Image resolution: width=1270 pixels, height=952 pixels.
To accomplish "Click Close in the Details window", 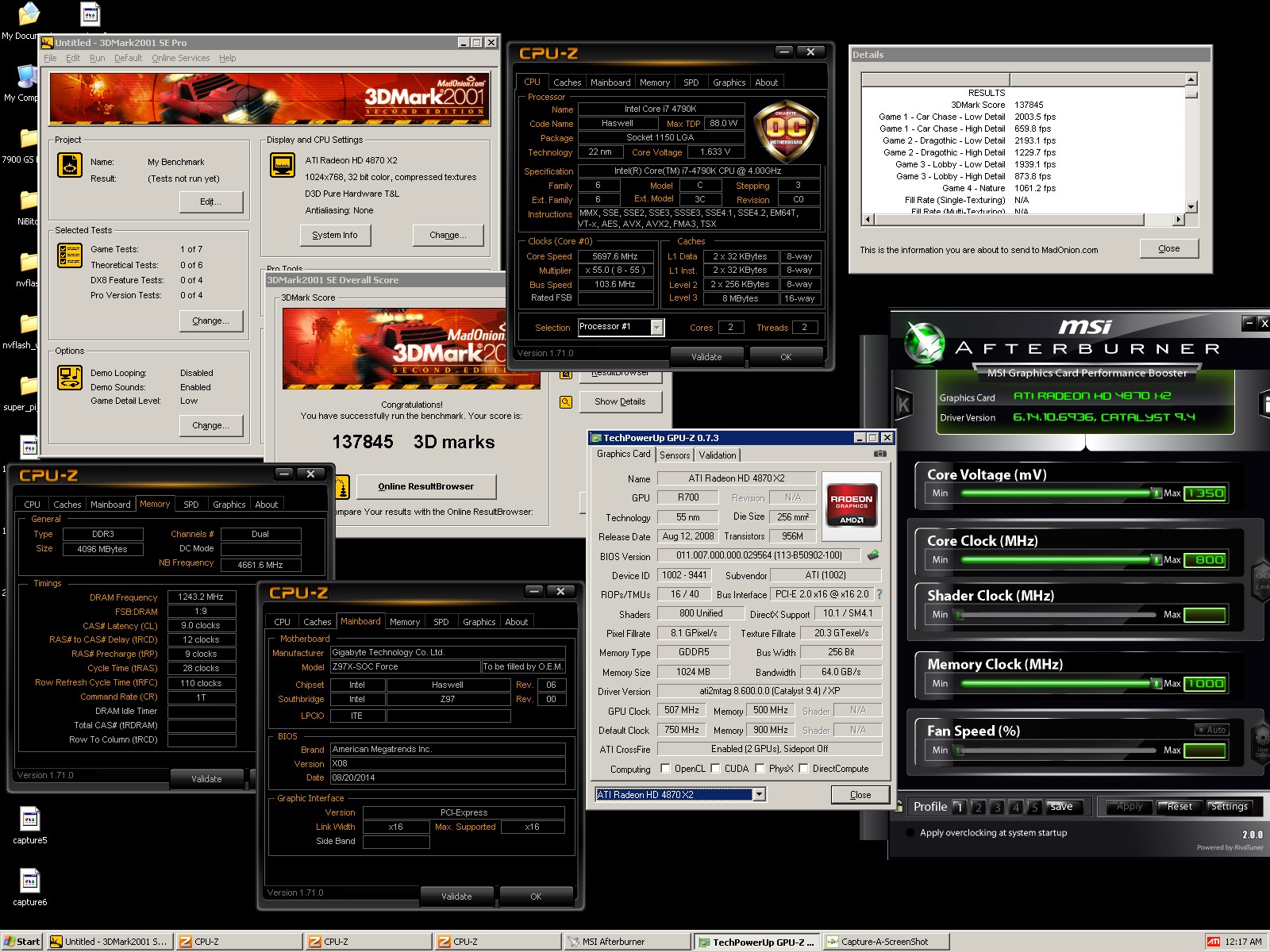I will point(1169,248).
